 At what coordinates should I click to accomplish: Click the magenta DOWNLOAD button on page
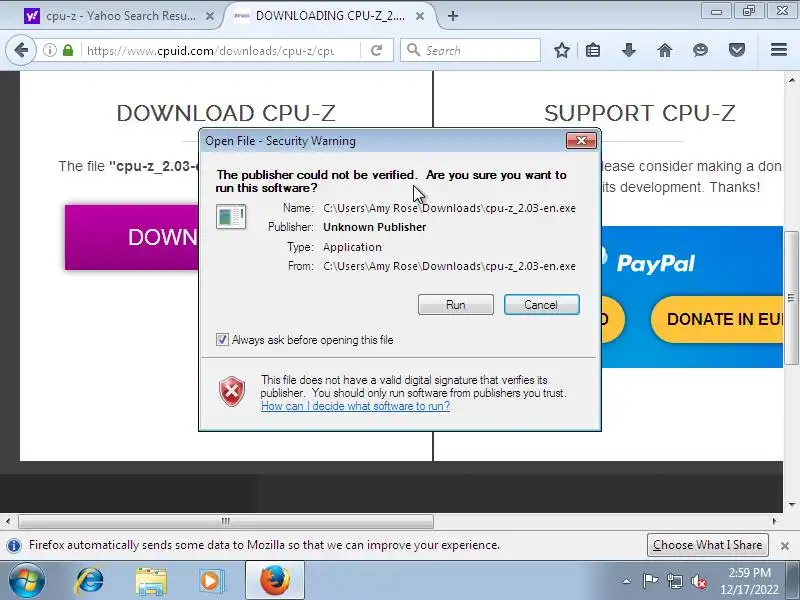click(x=132, y=237)
